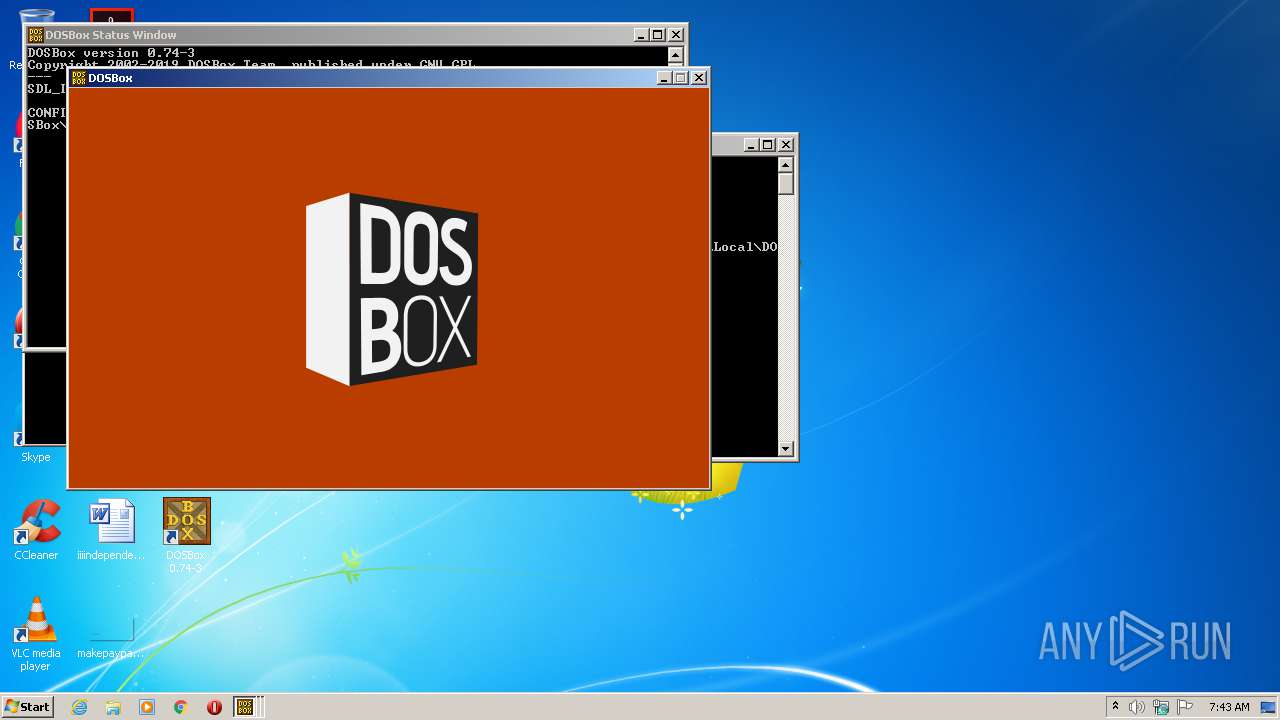Click the Show desktop button
Viewport: 1280px width, 720px height.
[x=1270, y=707]
